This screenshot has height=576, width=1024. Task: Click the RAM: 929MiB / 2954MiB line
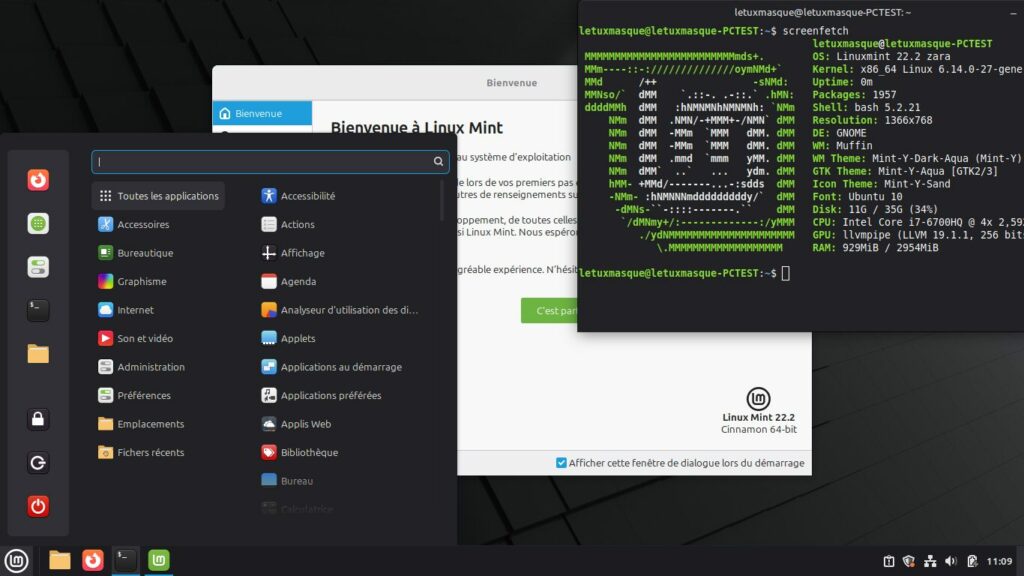[875, 248]
